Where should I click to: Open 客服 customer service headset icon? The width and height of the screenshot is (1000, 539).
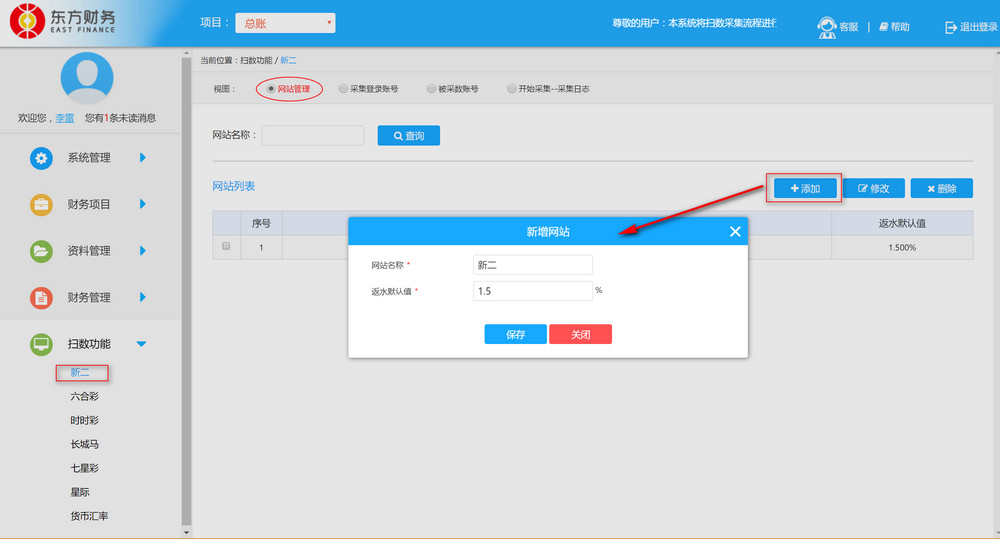[827, 27]
